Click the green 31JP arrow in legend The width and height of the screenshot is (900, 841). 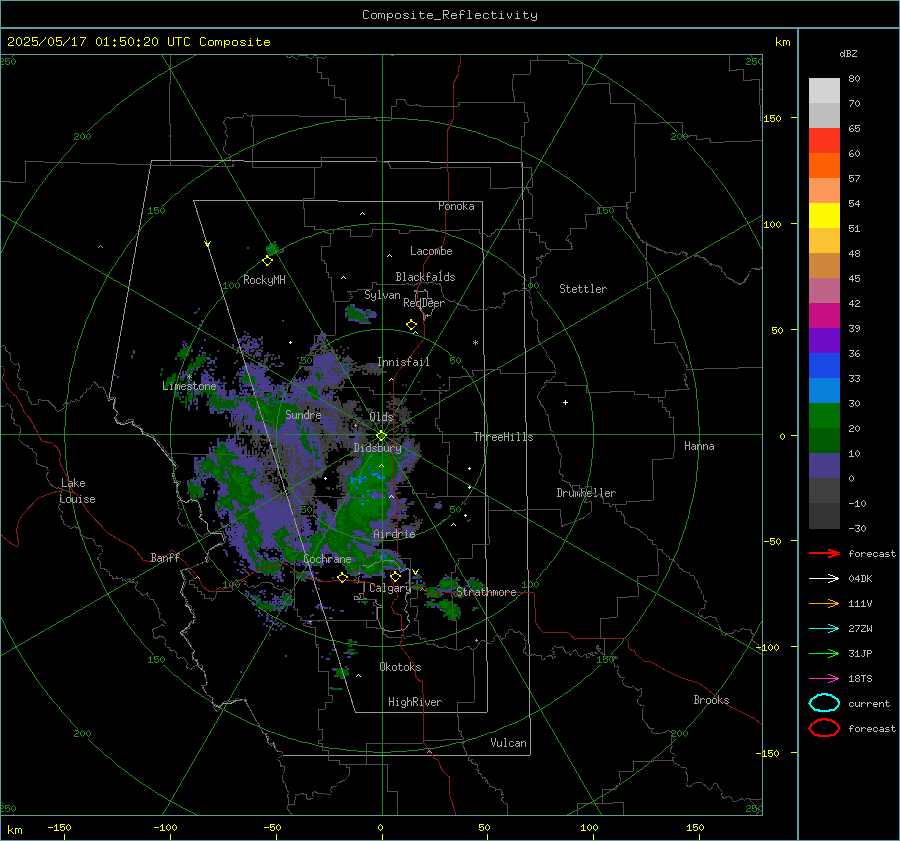tap(824, 653)
